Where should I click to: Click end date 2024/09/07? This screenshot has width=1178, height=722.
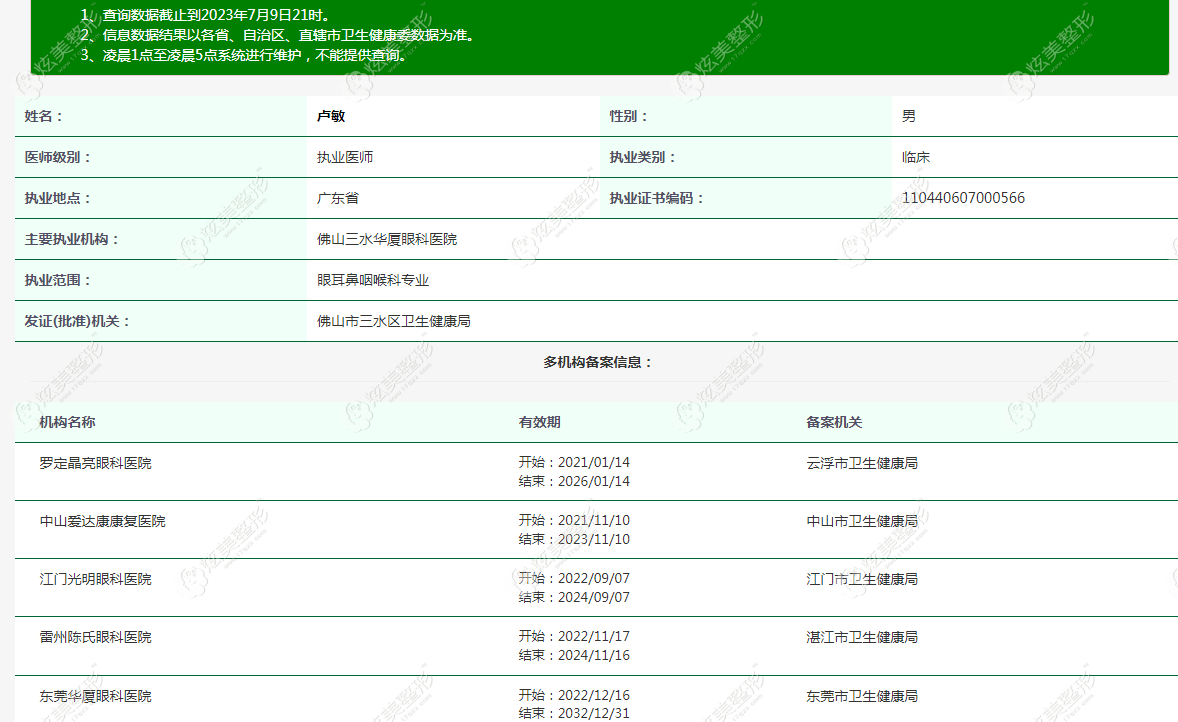[594, 597]
